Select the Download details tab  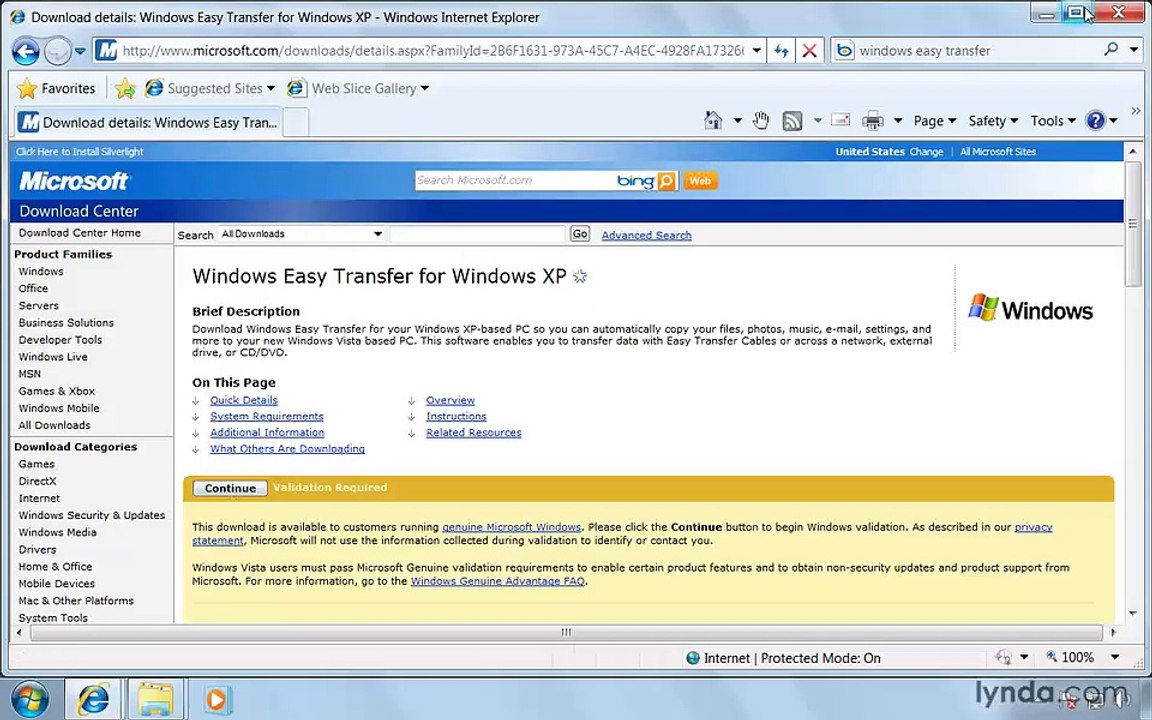pyautogui.click(x=148, y=123)
